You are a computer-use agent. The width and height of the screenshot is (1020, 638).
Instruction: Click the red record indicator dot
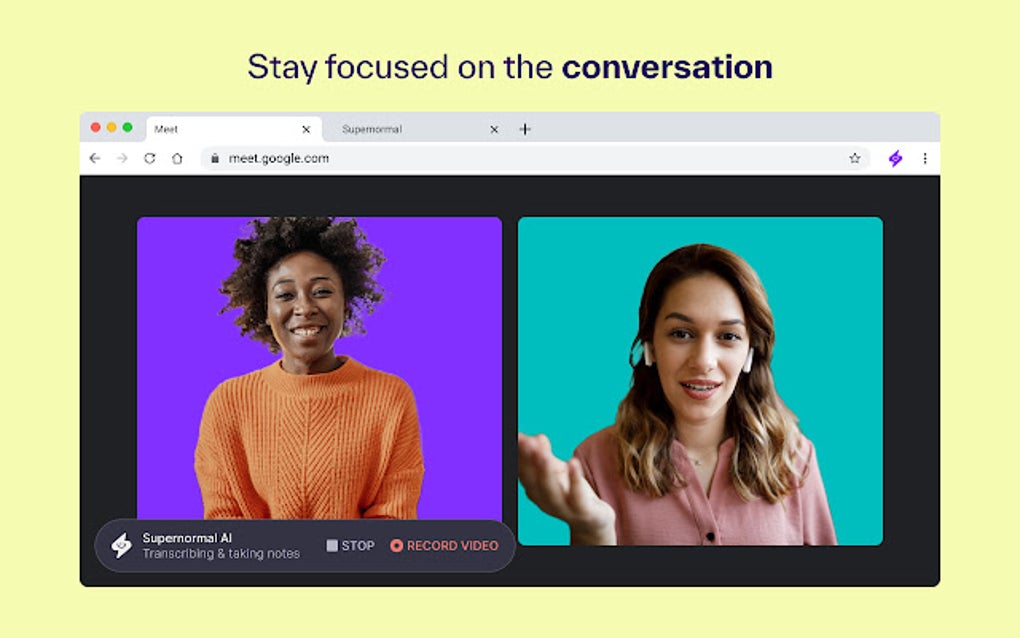point(397,545)
